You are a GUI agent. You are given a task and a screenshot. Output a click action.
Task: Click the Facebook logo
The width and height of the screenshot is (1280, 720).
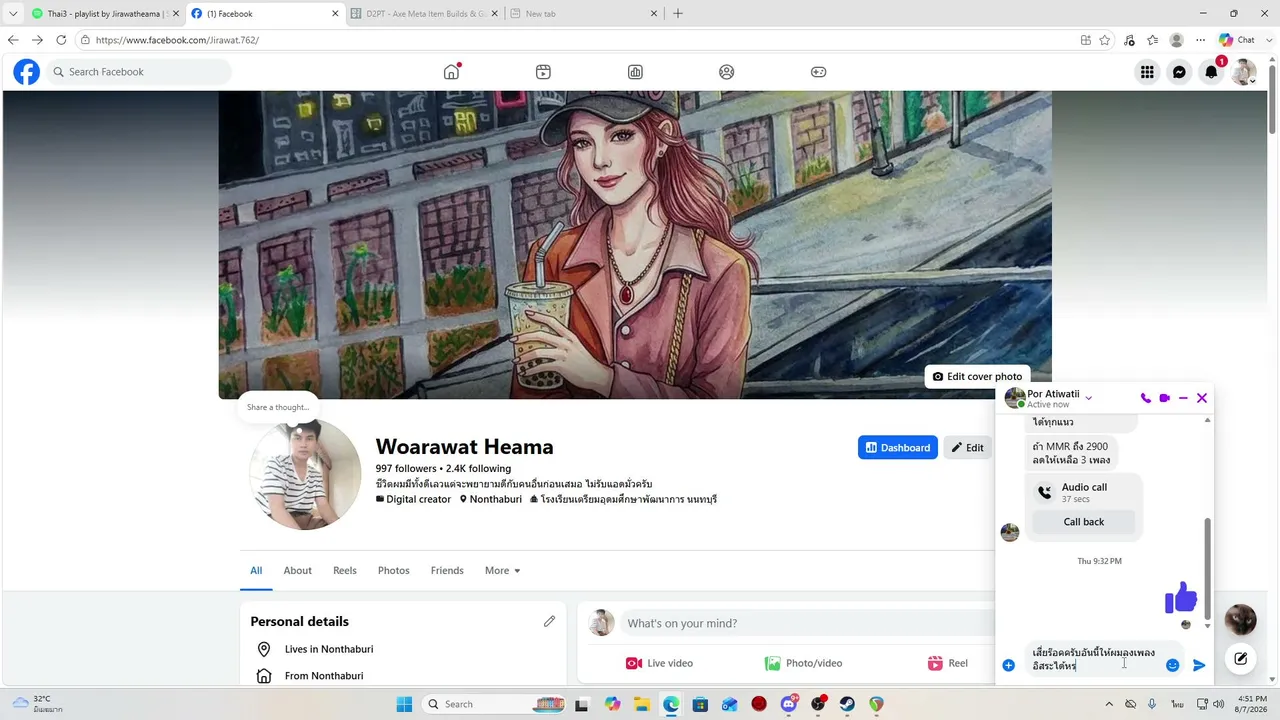click(x=27, y=72)
